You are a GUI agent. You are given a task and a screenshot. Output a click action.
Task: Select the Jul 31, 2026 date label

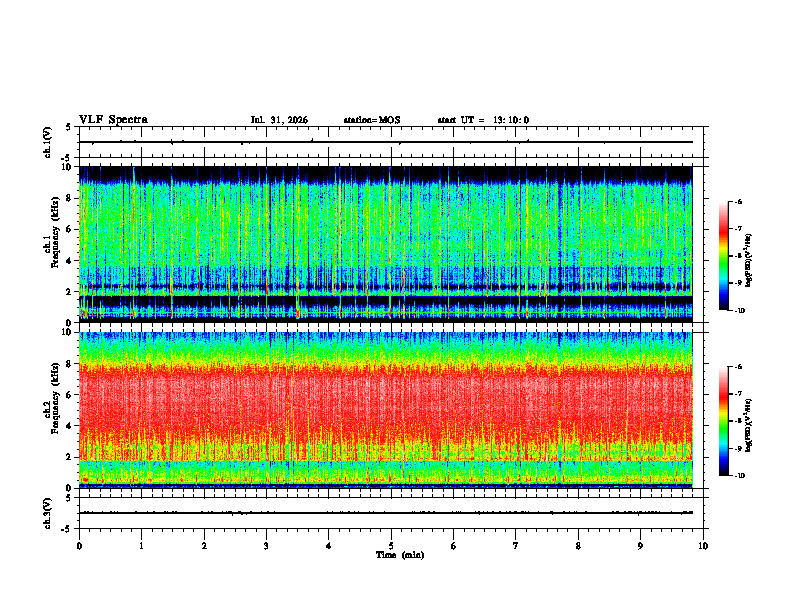click(x=279, y=120)
